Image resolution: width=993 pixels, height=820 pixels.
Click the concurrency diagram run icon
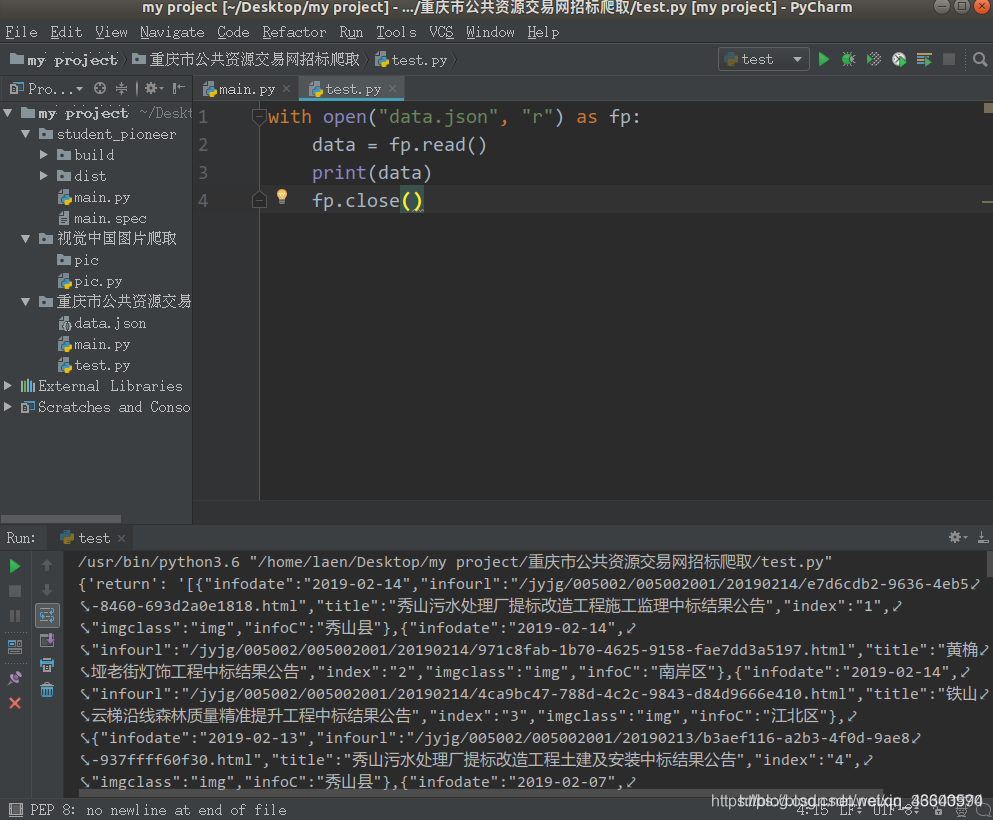[924, 60]
